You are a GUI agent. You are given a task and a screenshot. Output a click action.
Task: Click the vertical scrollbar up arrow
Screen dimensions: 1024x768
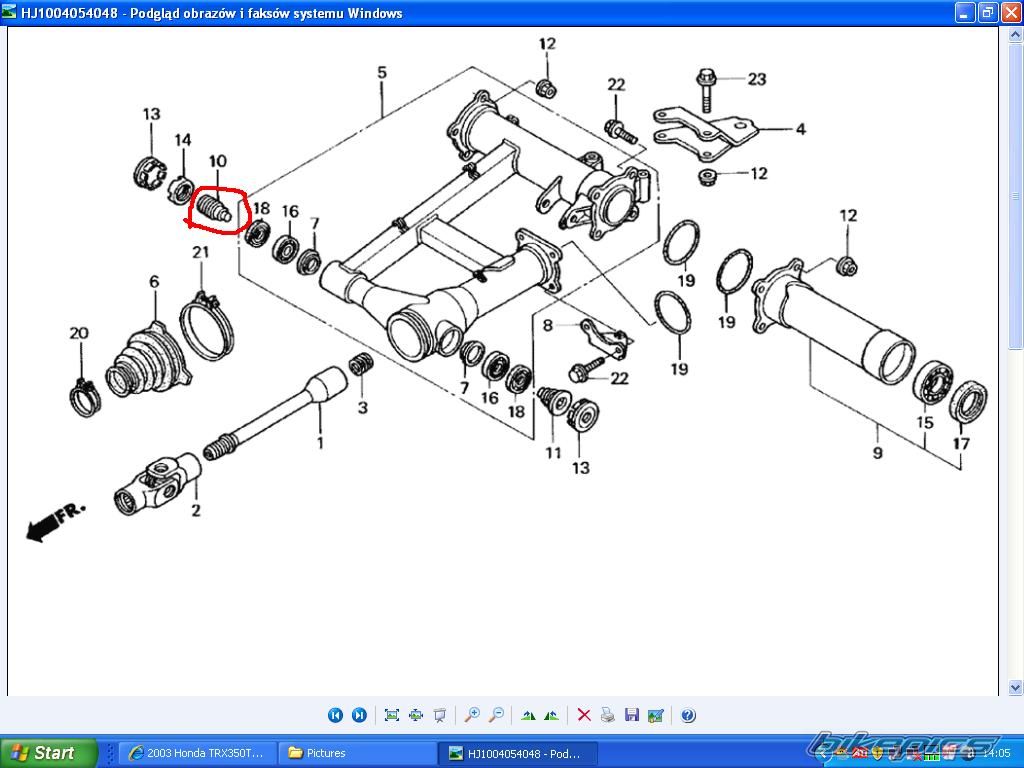[1015, 33]
